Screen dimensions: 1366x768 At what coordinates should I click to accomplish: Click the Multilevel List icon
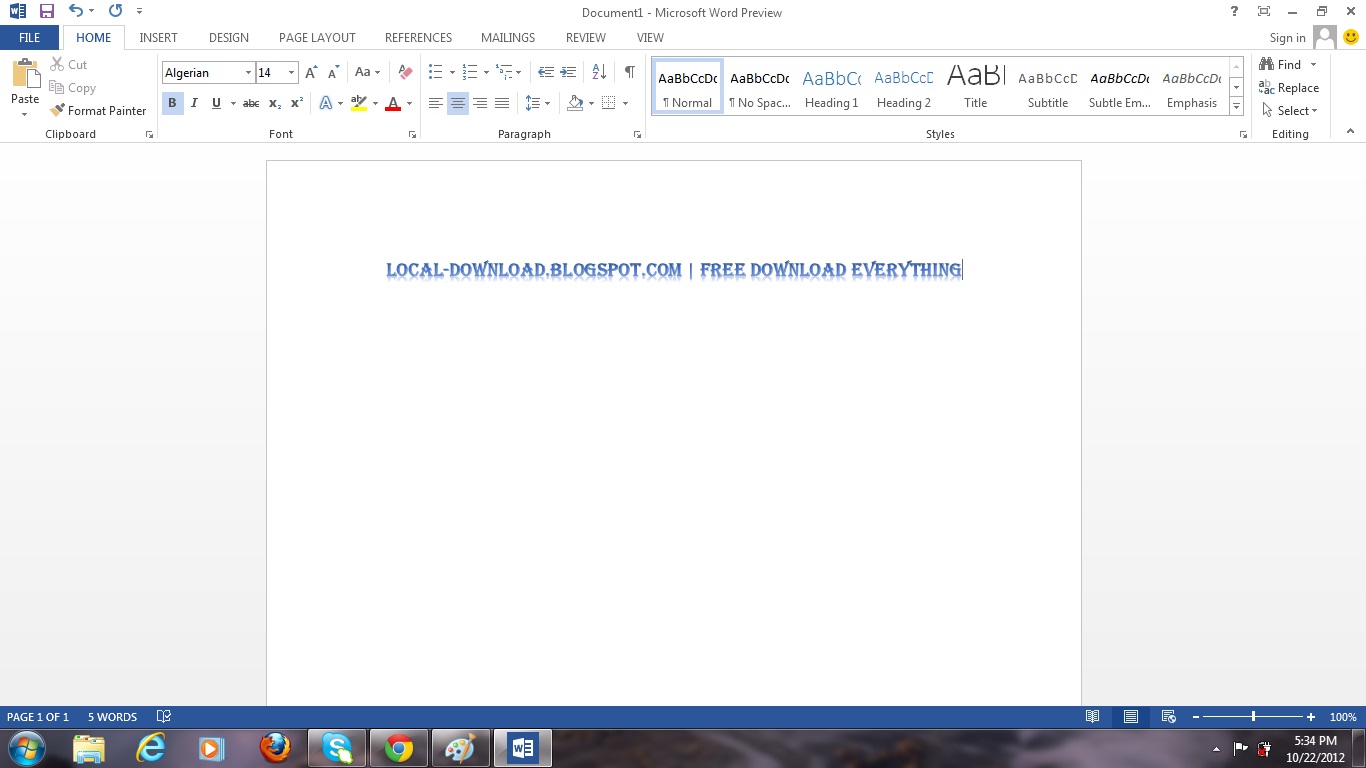504,72
